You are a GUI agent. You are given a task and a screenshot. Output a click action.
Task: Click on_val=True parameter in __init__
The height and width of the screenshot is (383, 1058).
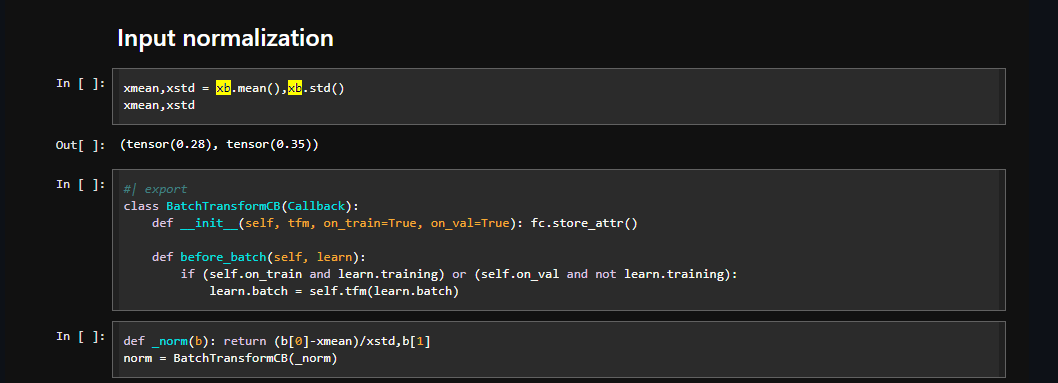(470, 223)
